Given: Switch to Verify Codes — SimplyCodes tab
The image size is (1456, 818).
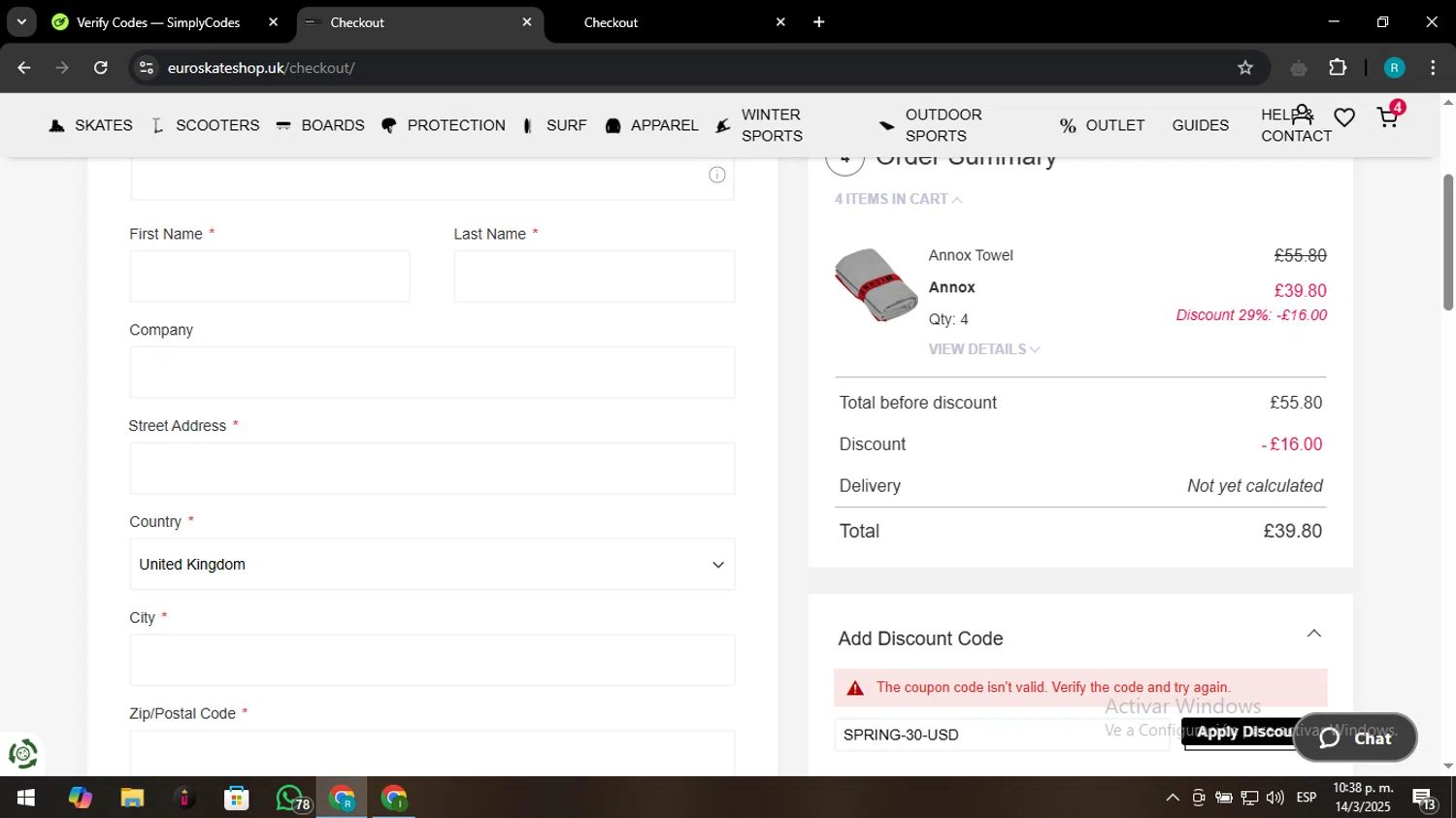Looking at the screenshot, I should click(158, 22).
